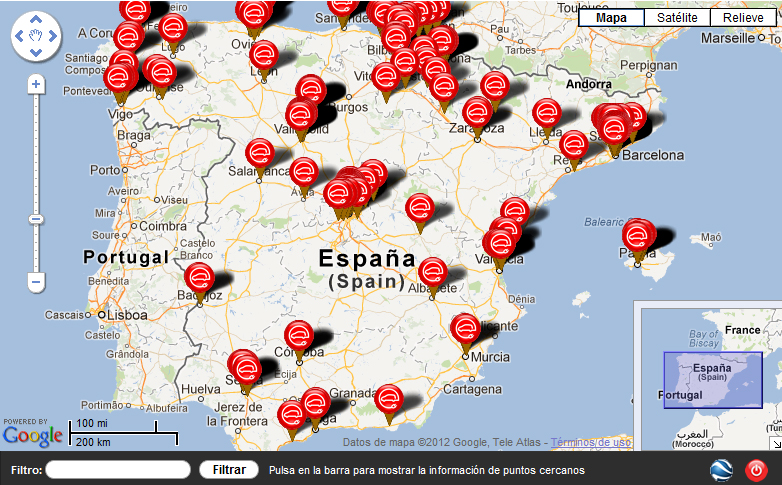782x485 pixels.
Task: Select the red marker near Reus
Action: tap(574, 146)
